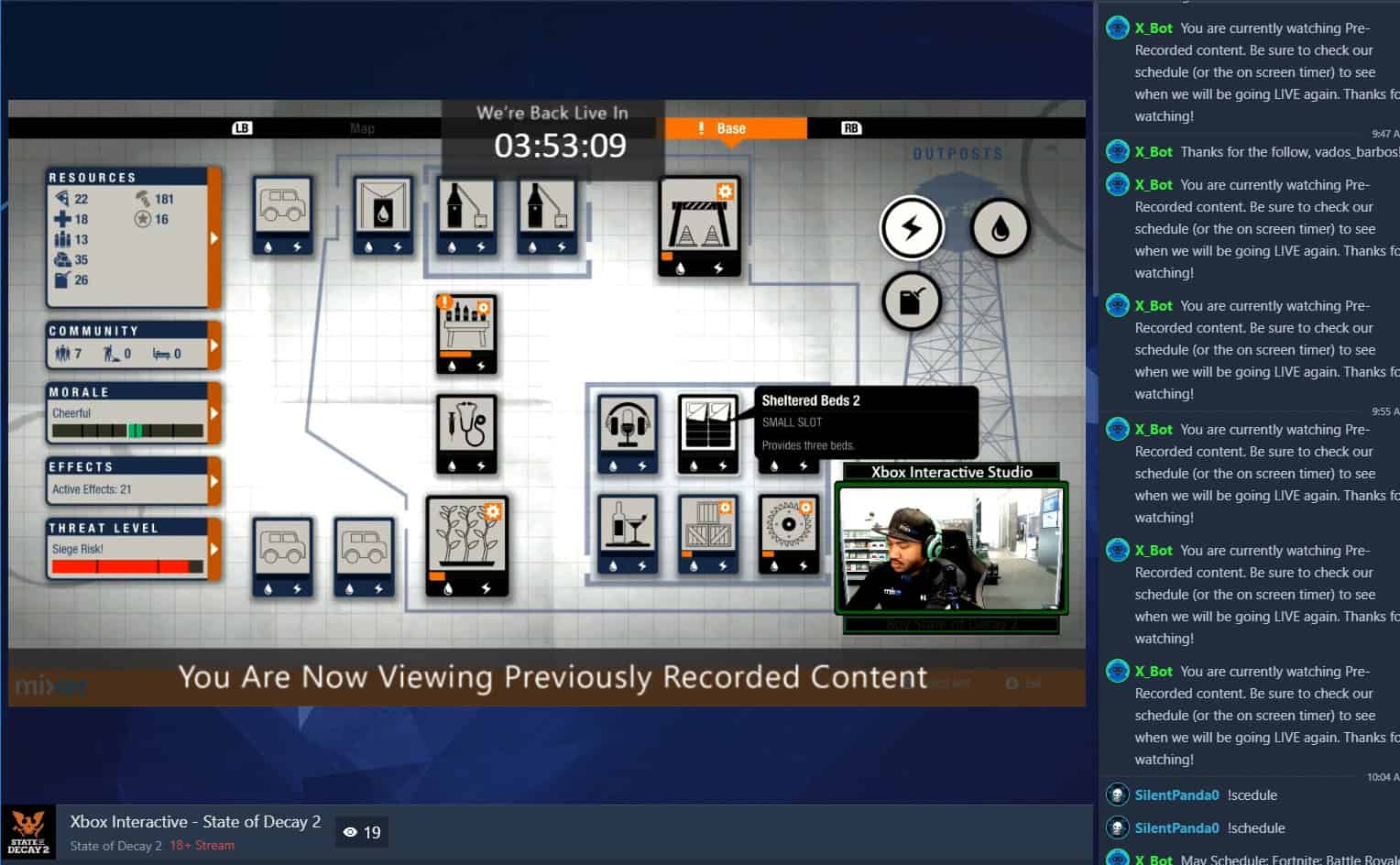Click the "Sheltered Beds 2" tooltip title
Image resolution: width=1400 pixels, height=865 pixels.
coord(811,400)
